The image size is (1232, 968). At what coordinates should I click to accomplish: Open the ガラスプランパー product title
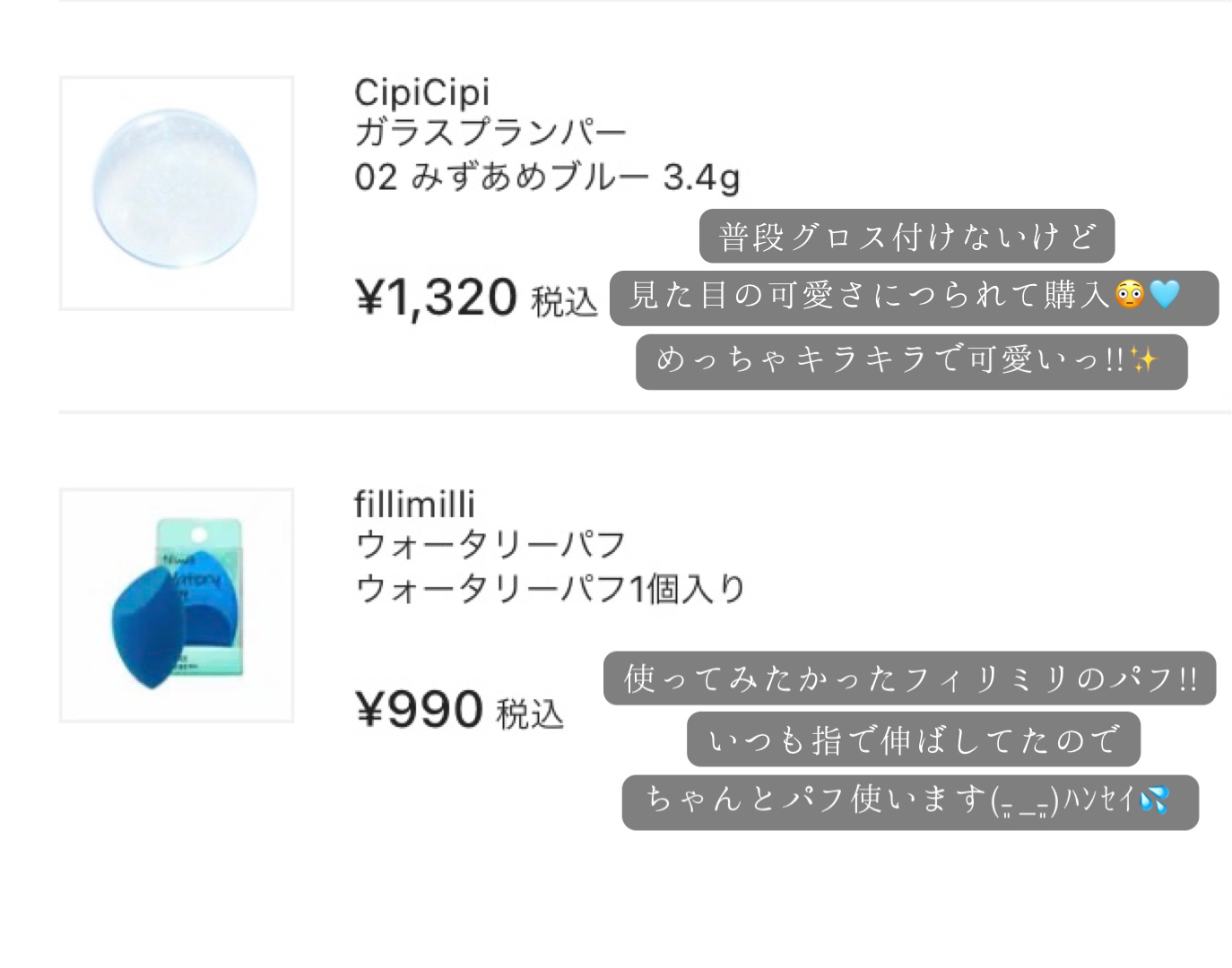(x=490, y=134)
